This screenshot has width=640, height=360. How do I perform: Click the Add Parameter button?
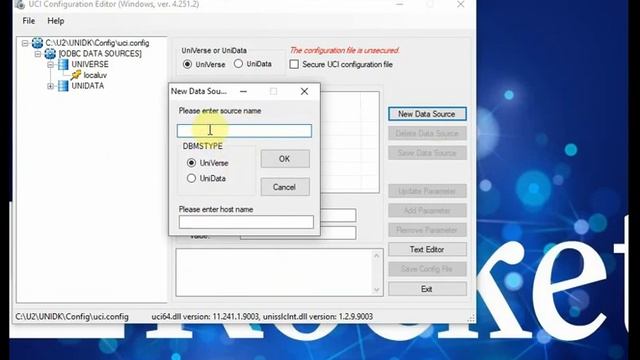427,211
